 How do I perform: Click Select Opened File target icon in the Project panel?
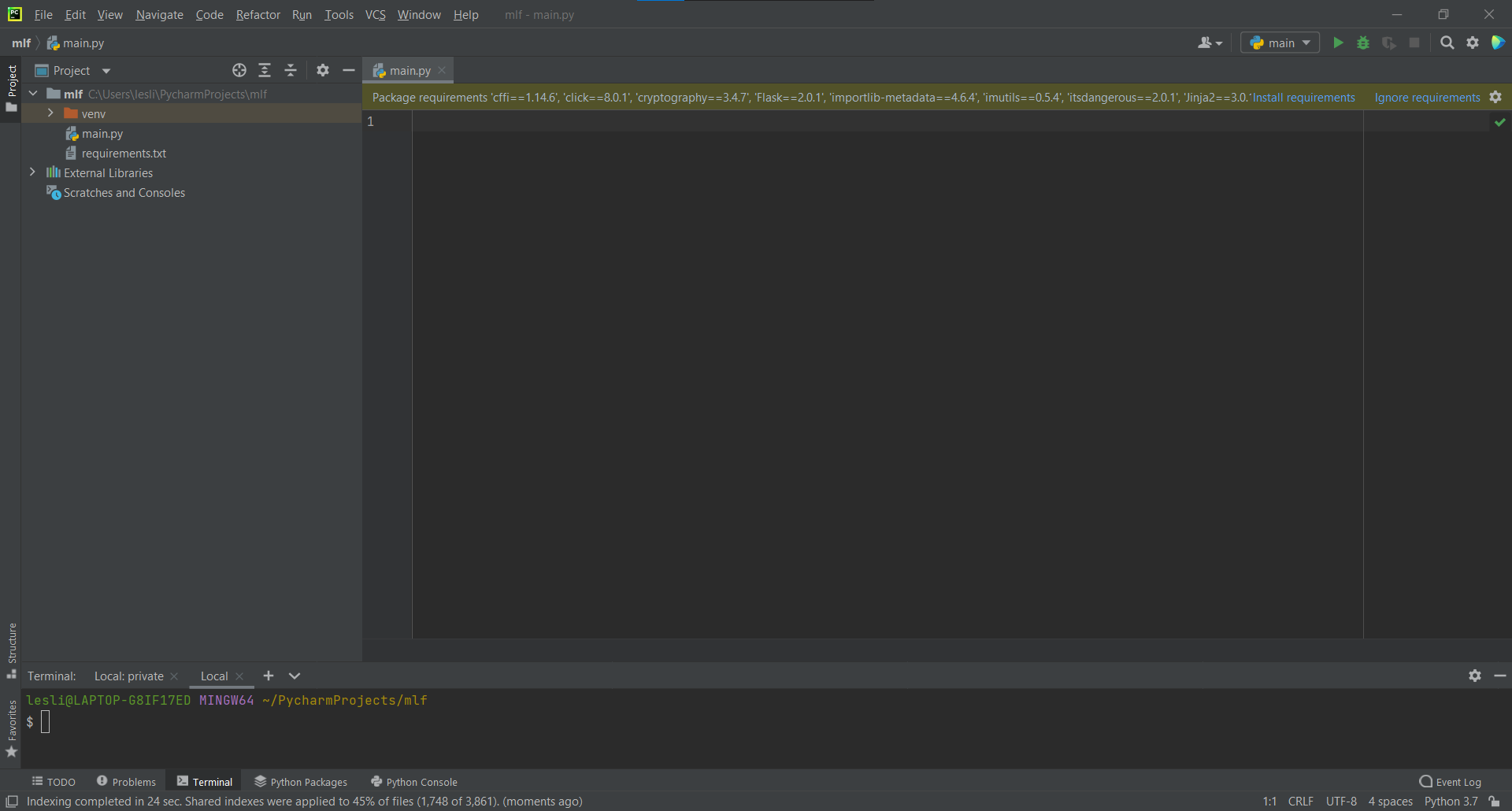tap(239, 70)
